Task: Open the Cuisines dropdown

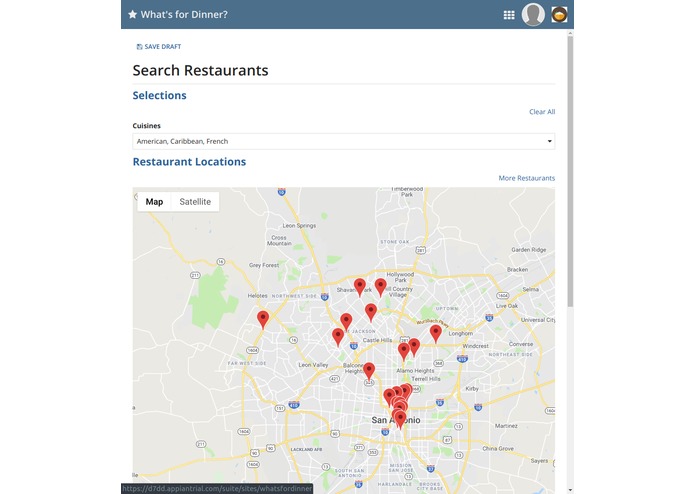Action: [344, 141]
